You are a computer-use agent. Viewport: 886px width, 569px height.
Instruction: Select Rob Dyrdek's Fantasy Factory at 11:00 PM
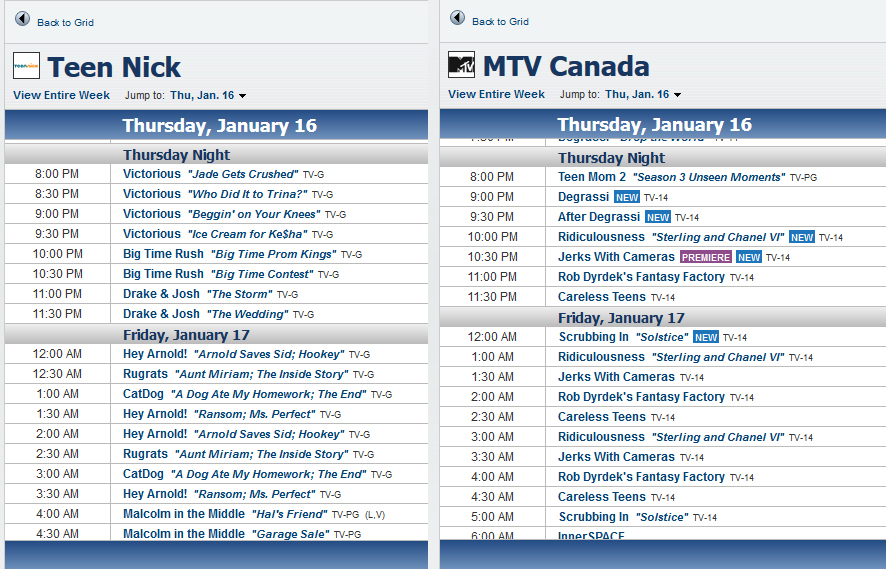(641, 277)
